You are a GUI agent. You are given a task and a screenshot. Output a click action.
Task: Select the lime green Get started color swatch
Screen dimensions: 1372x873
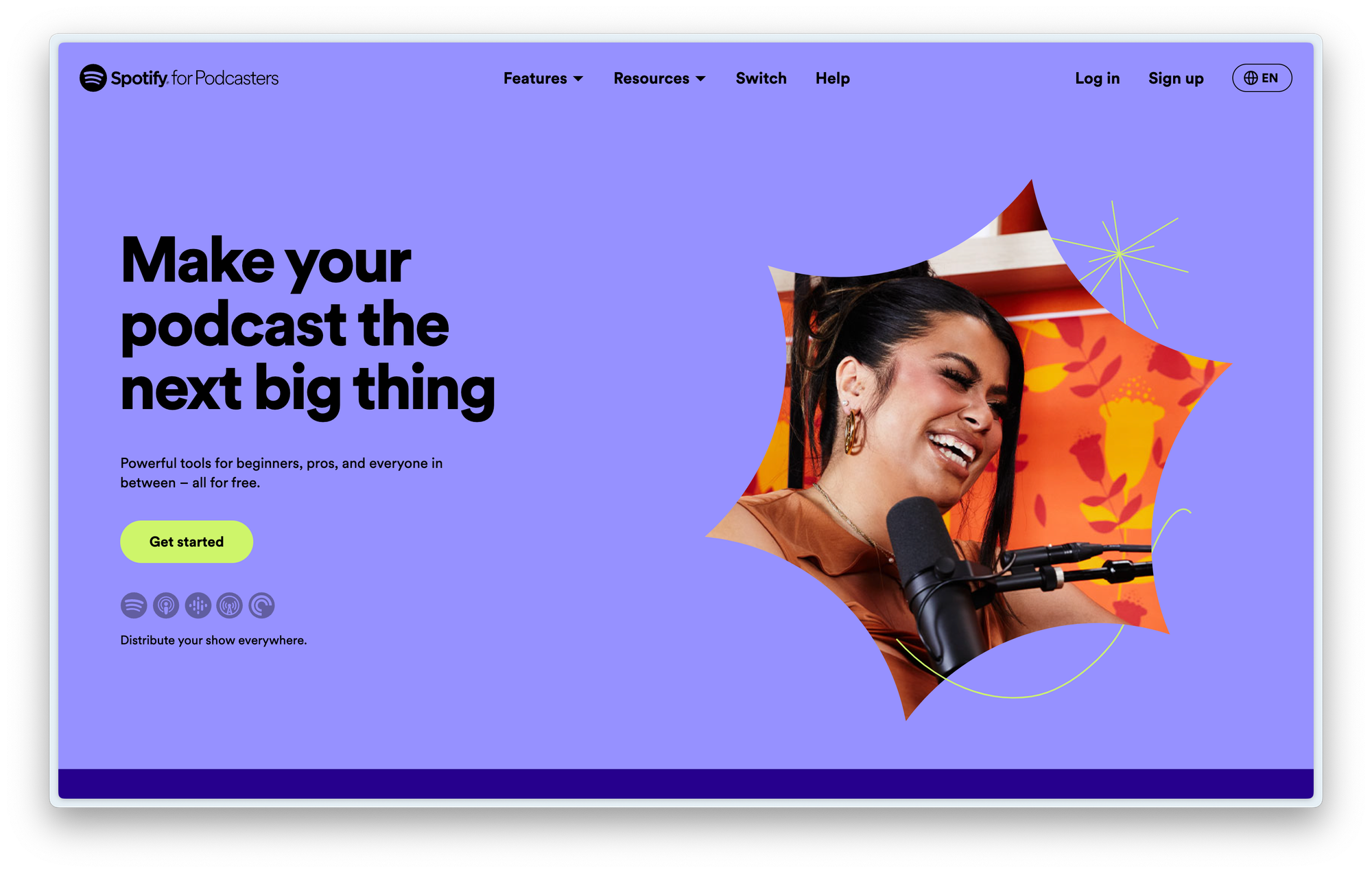[x=186, y=541]
